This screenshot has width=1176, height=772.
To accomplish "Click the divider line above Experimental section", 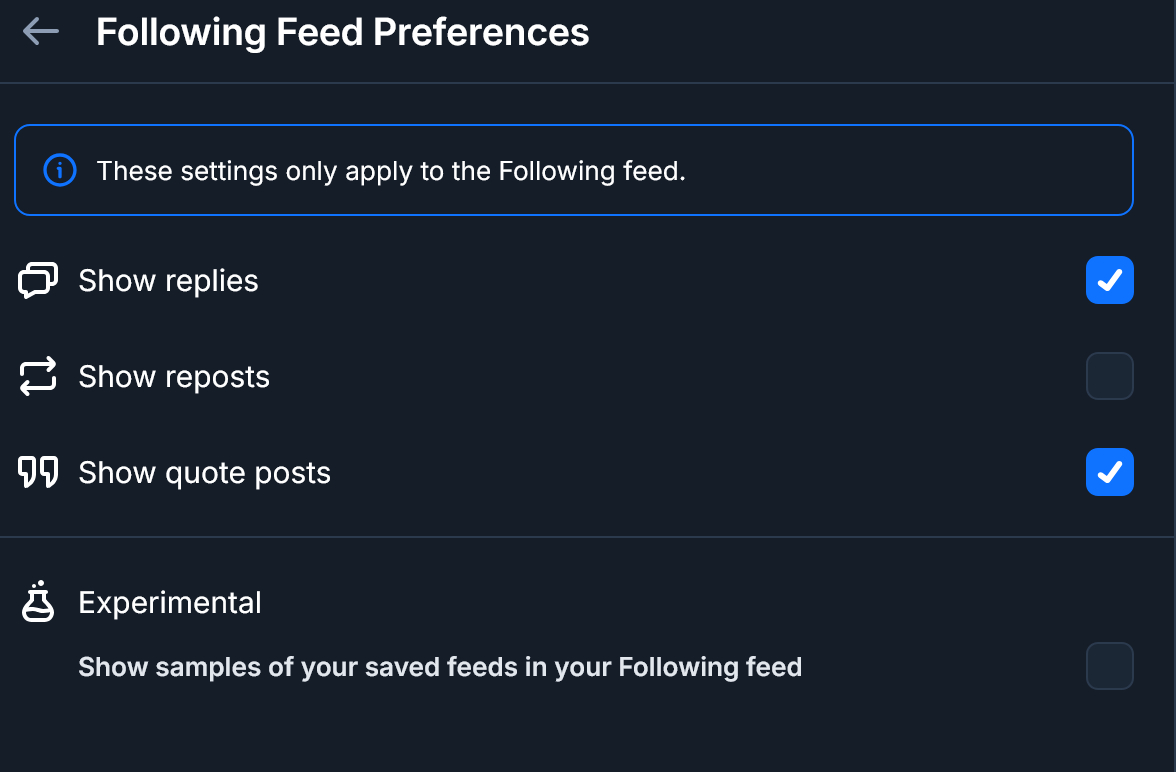I will tap(588, 537).
